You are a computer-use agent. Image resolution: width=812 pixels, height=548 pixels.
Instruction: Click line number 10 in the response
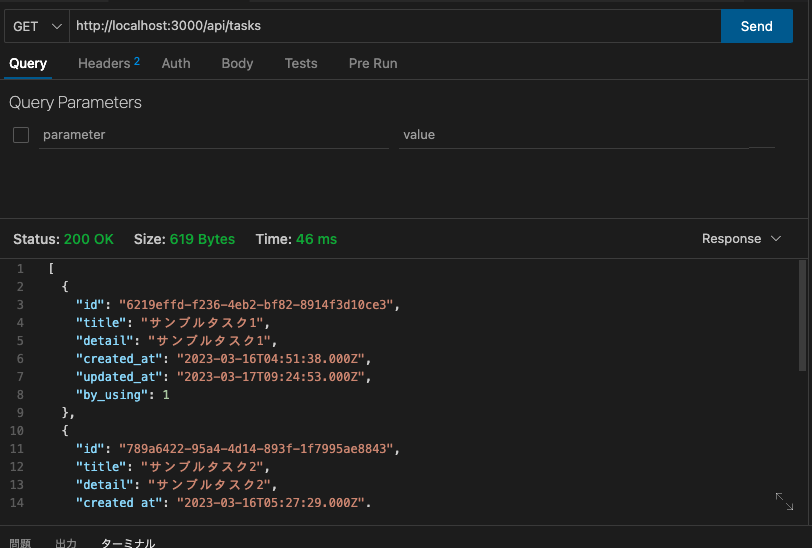click(x=17, y=430)
